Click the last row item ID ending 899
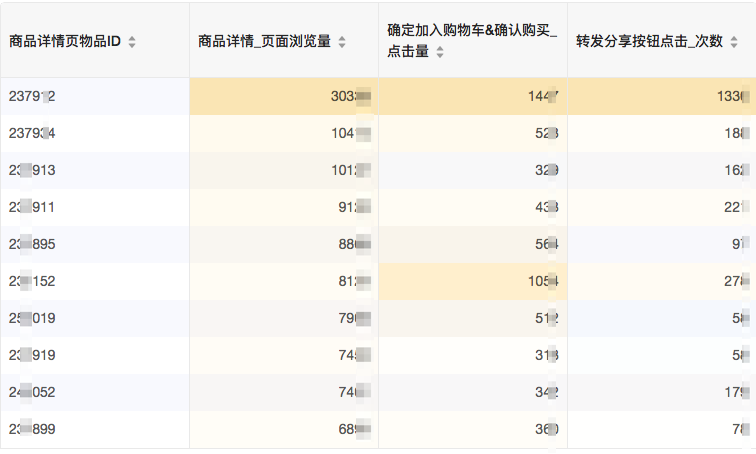756x454 pixels. click(x=32, y=430)
